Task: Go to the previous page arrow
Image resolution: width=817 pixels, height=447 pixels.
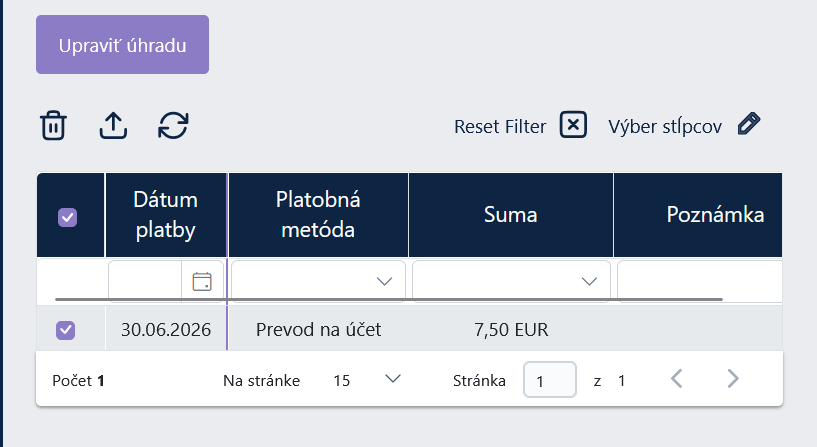Action: [x=676, y=379]
